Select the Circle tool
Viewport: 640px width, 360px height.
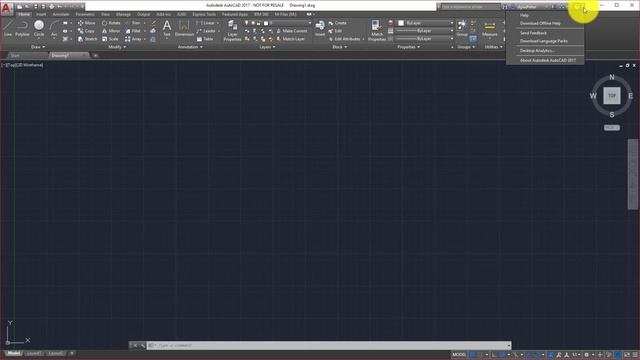[39, 29]
